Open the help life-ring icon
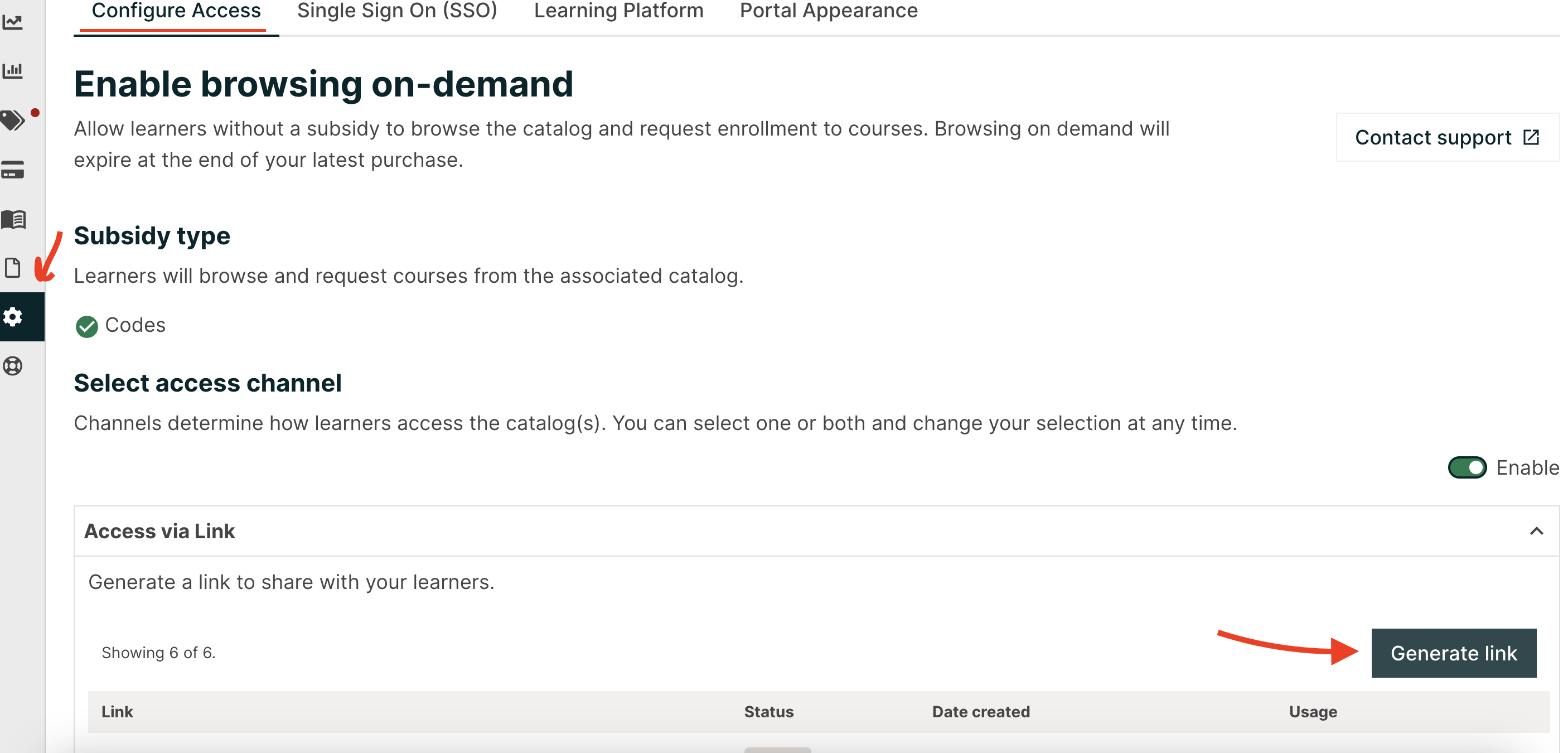Viewport: 1568px width, 753px height. [x=14, y=366]
